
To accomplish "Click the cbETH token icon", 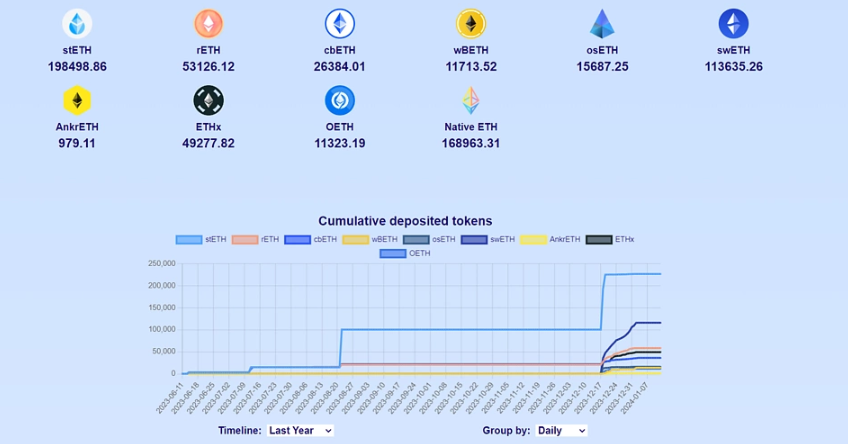I will tap(340, 24).
